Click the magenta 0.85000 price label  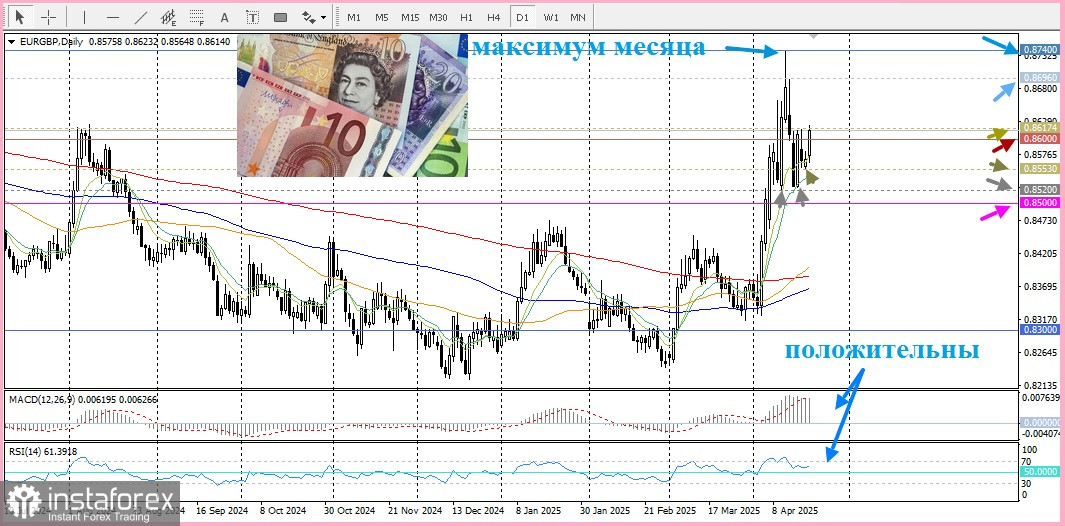click(x=1039, y=203)
